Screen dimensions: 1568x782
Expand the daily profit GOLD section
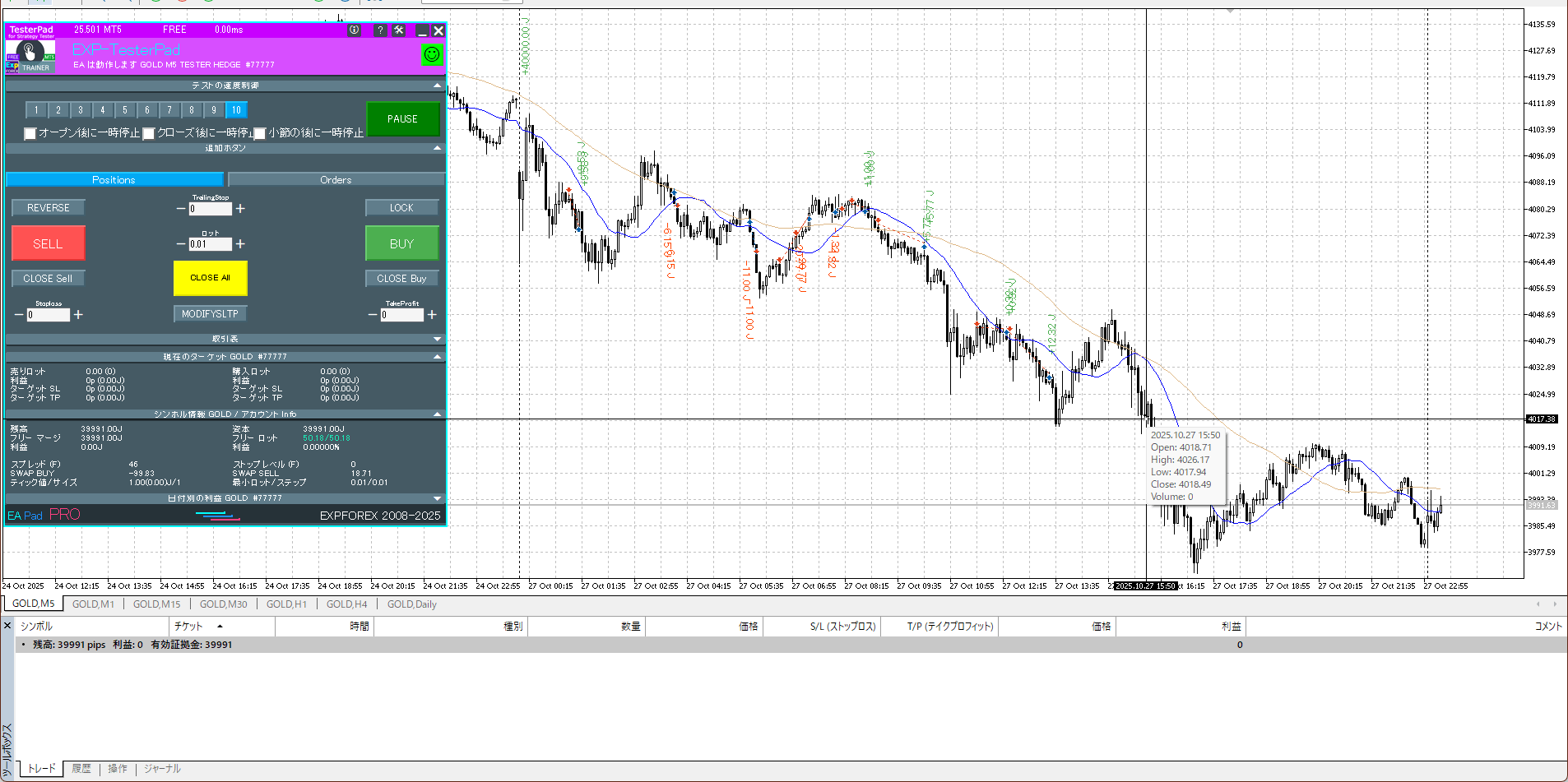tap(437, 498)
